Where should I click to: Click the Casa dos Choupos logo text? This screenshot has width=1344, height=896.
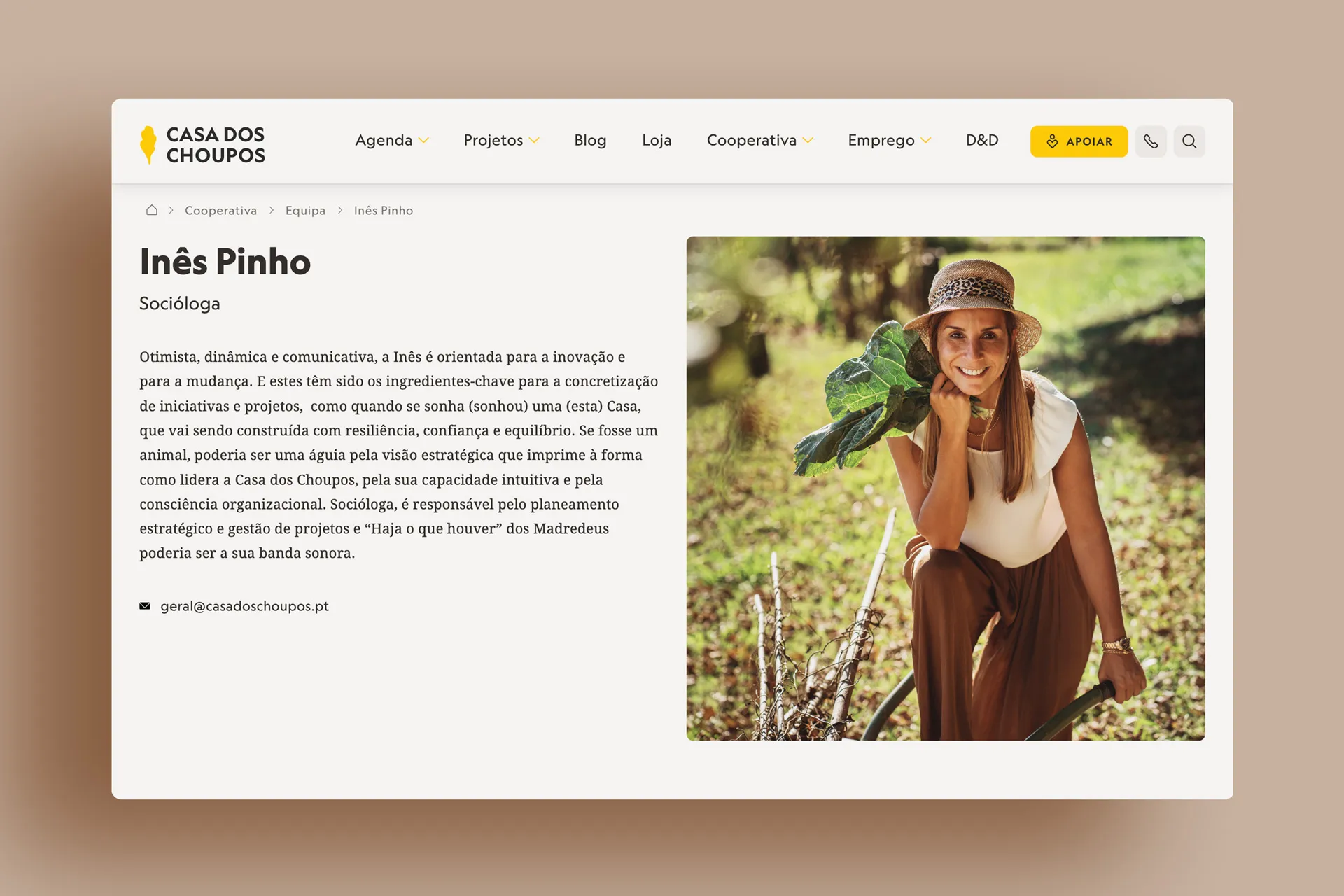216,145
